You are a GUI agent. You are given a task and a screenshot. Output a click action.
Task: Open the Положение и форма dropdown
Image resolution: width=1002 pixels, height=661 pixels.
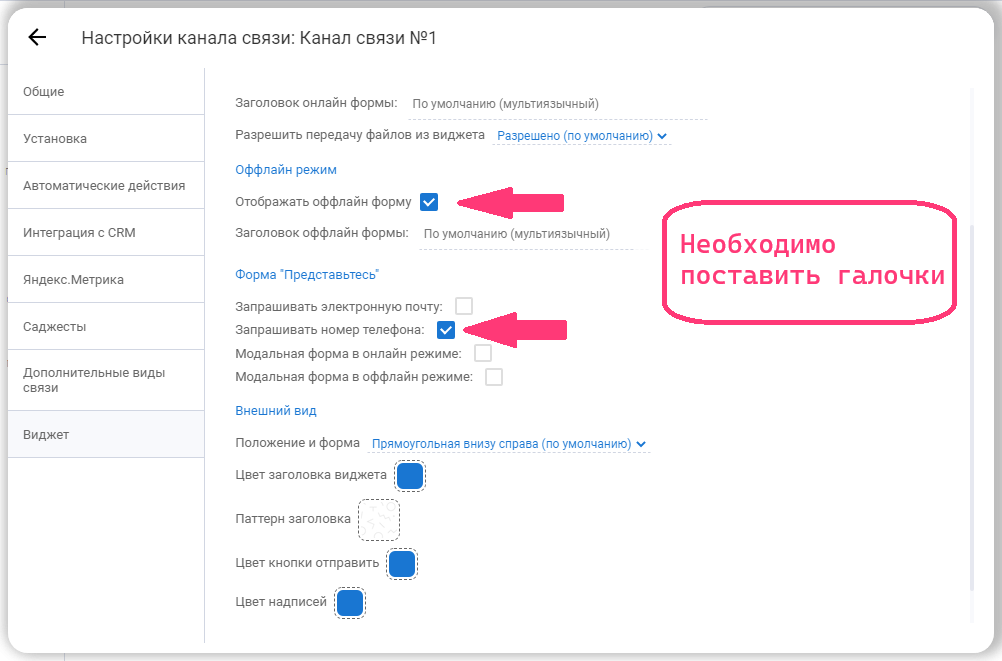coord(508,444)
